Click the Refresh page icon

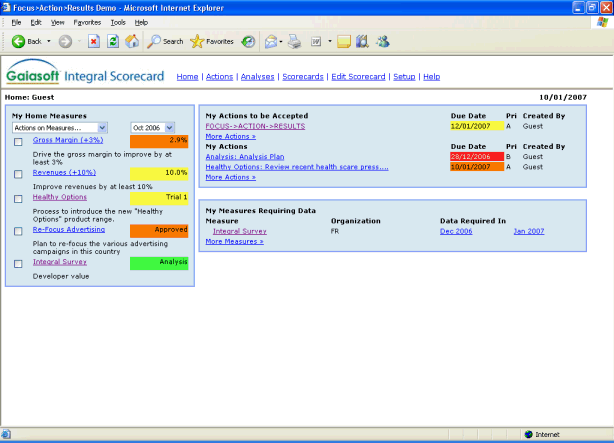[113, 42]
